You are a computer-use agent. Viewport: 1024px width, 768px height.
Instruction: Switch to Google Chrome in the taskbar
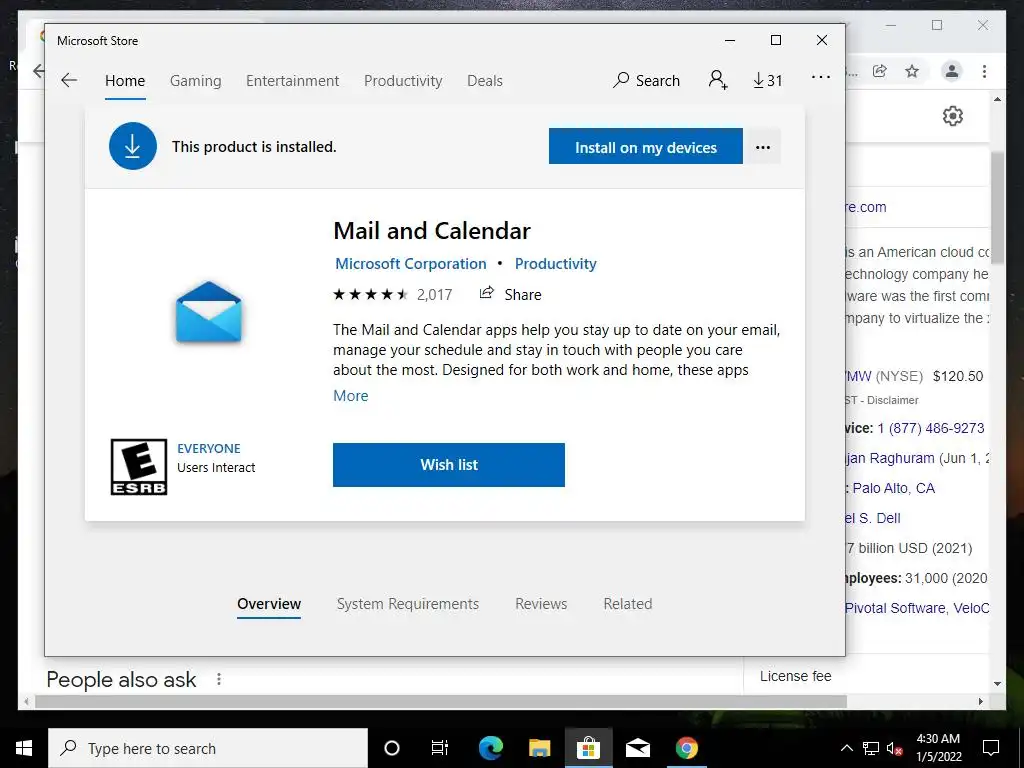pyautogui.click(x=686, y=748)
